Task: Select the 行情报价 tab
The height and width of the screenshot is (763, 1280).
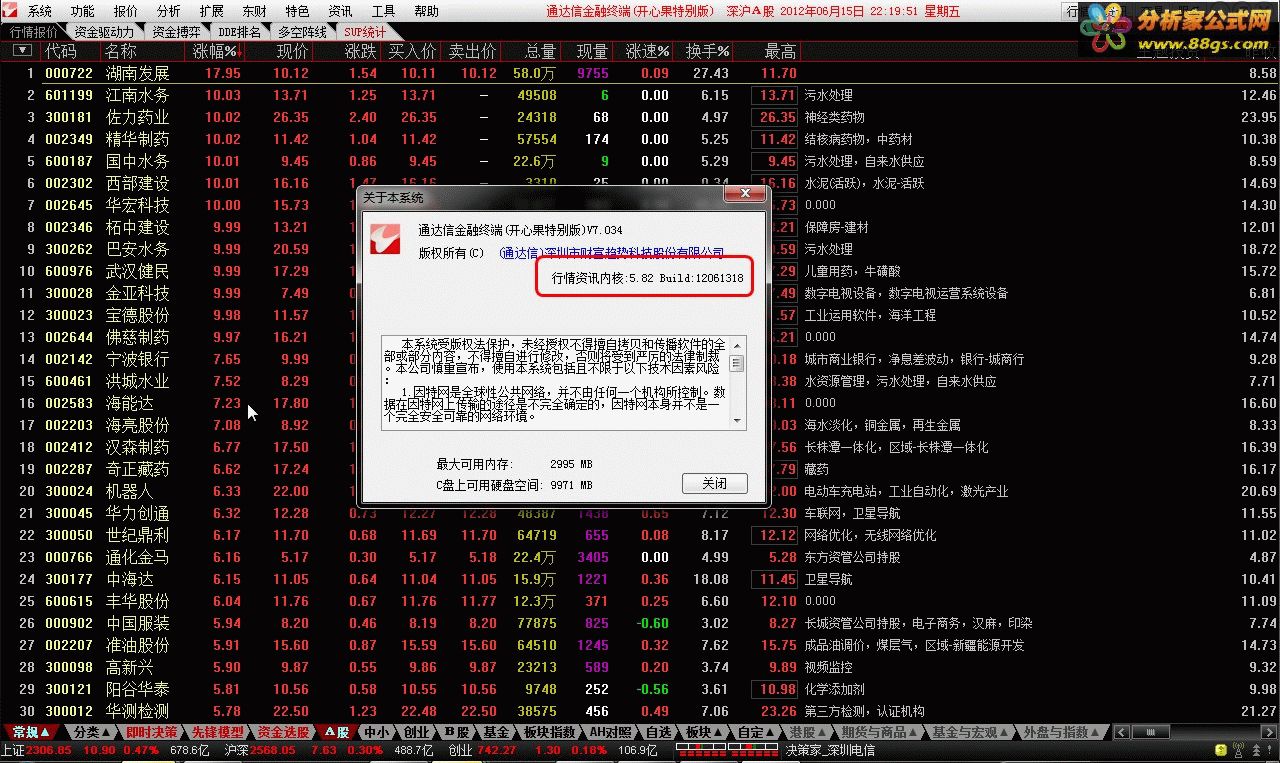Action: coord(34,32)
